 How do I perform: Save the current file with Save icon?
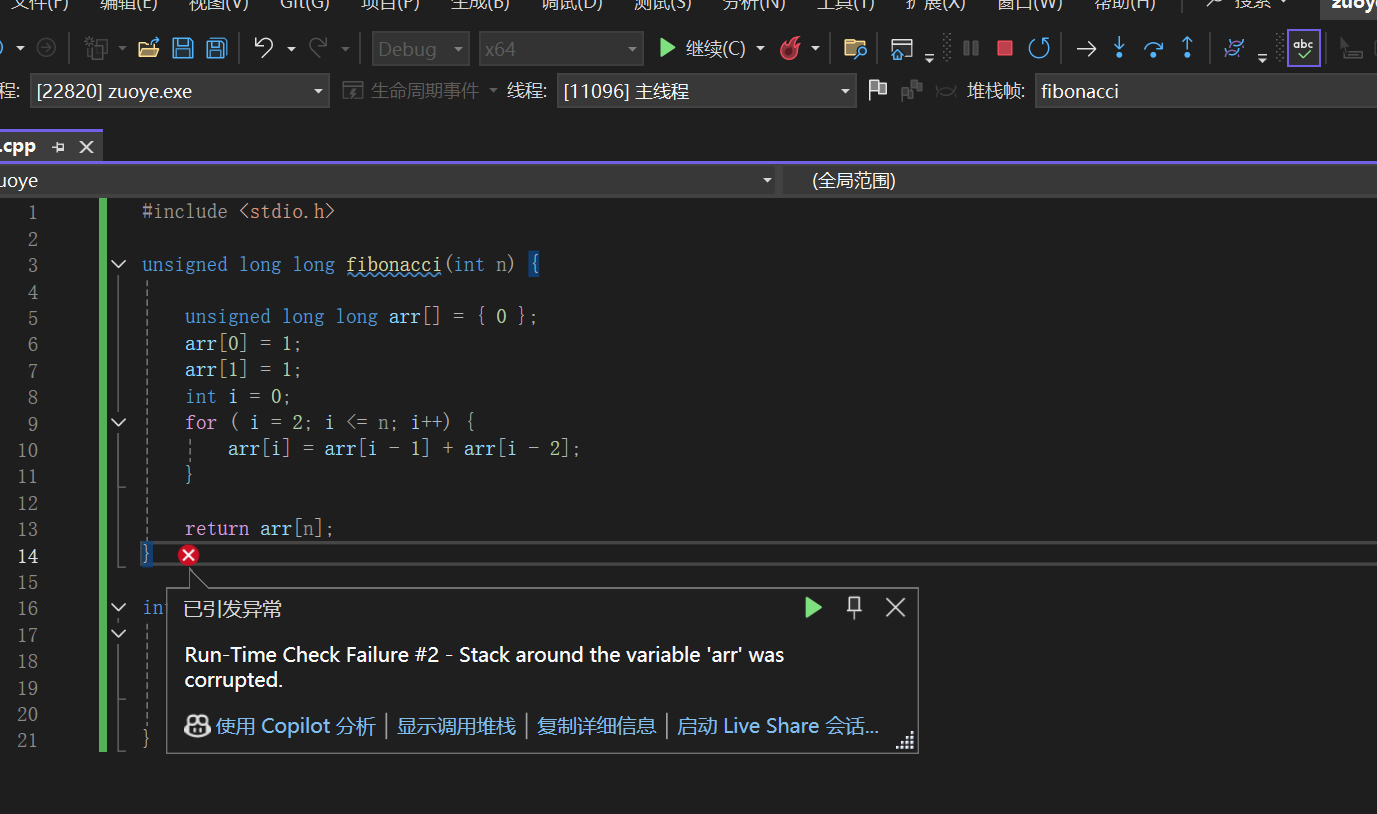[x=183, y=48]
